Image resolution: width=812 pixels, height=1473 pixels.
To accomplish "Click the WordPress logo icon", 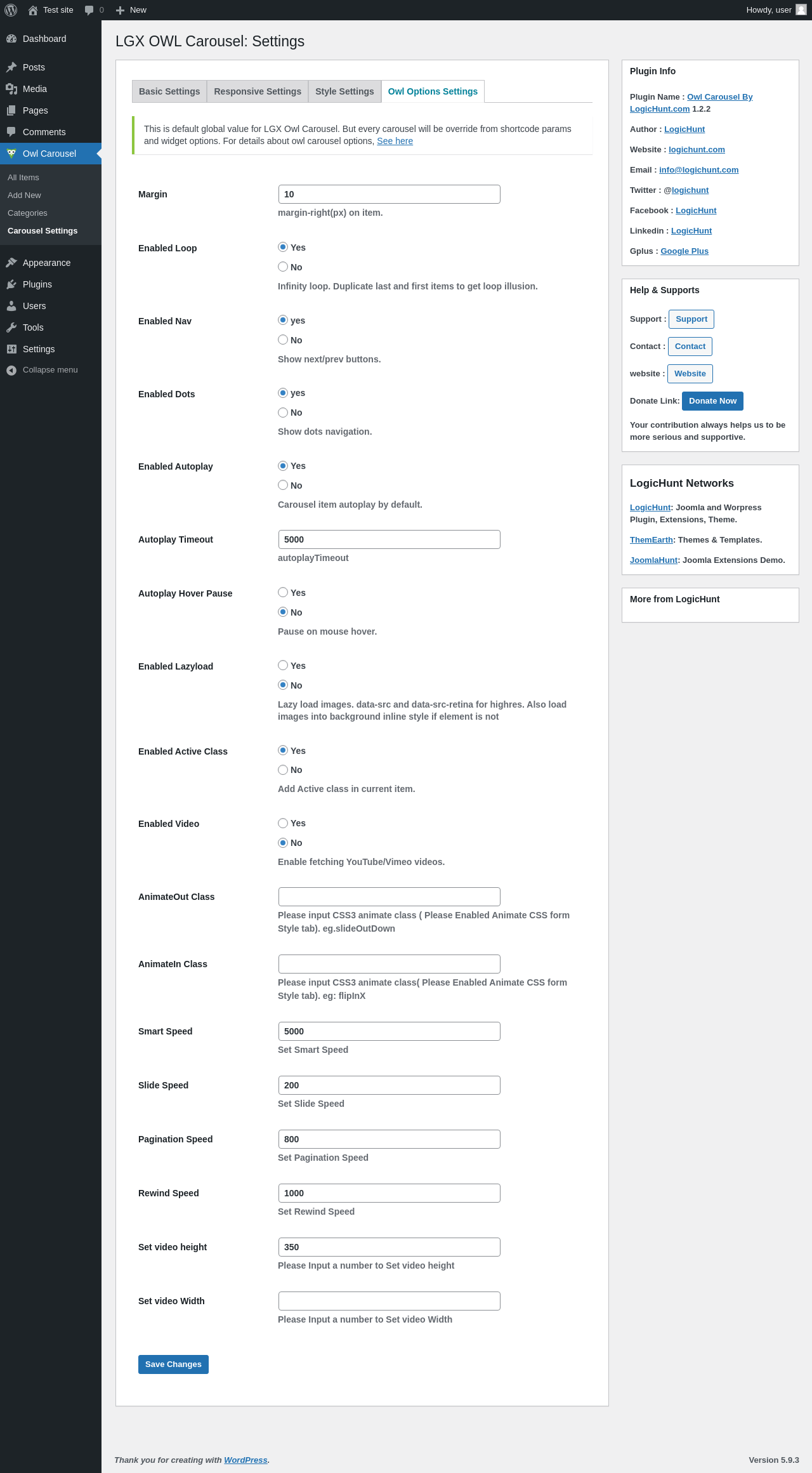I will (x=11, y=10).
